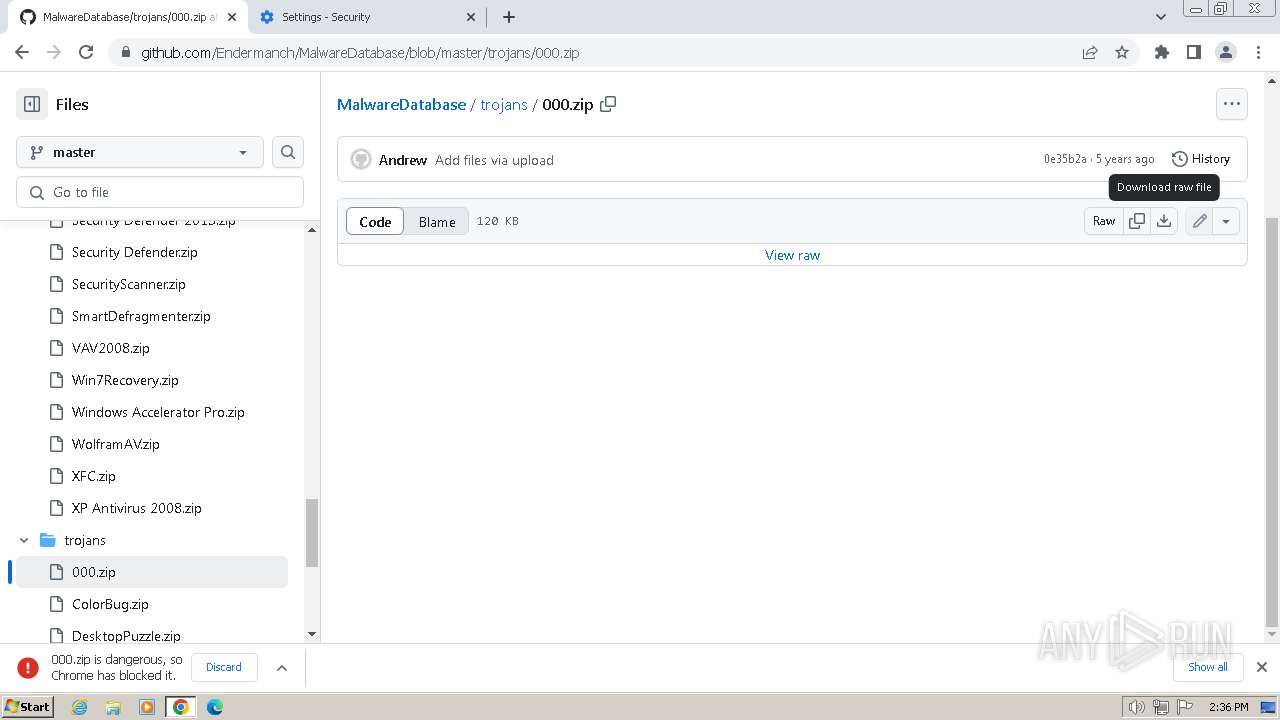Open XFC.zip file
1280x720 pixels.
point(94,476)
